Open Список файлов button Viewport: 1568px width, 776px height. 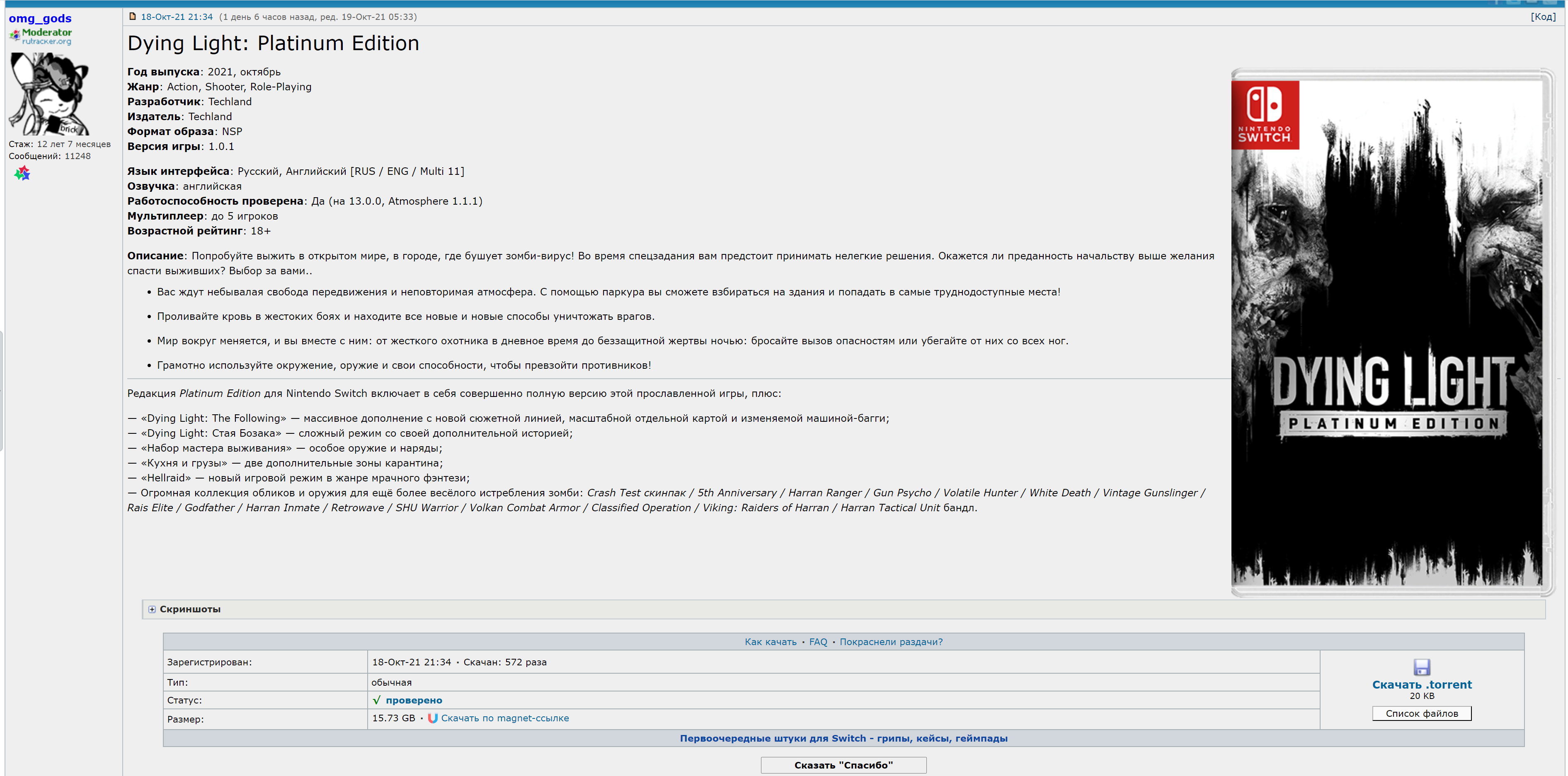coord(1422,713)
